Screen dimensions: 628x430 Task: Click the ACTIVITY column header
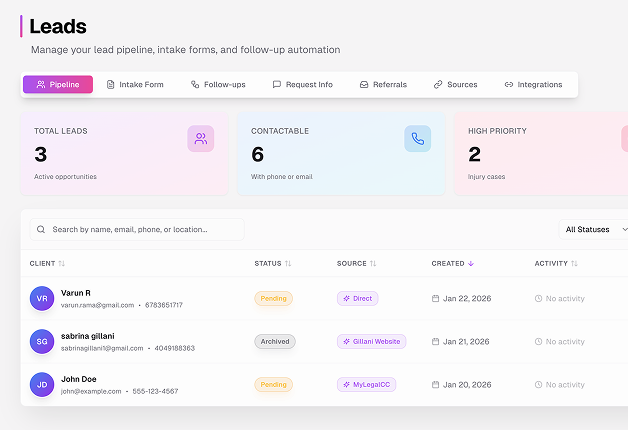(551, 263)
